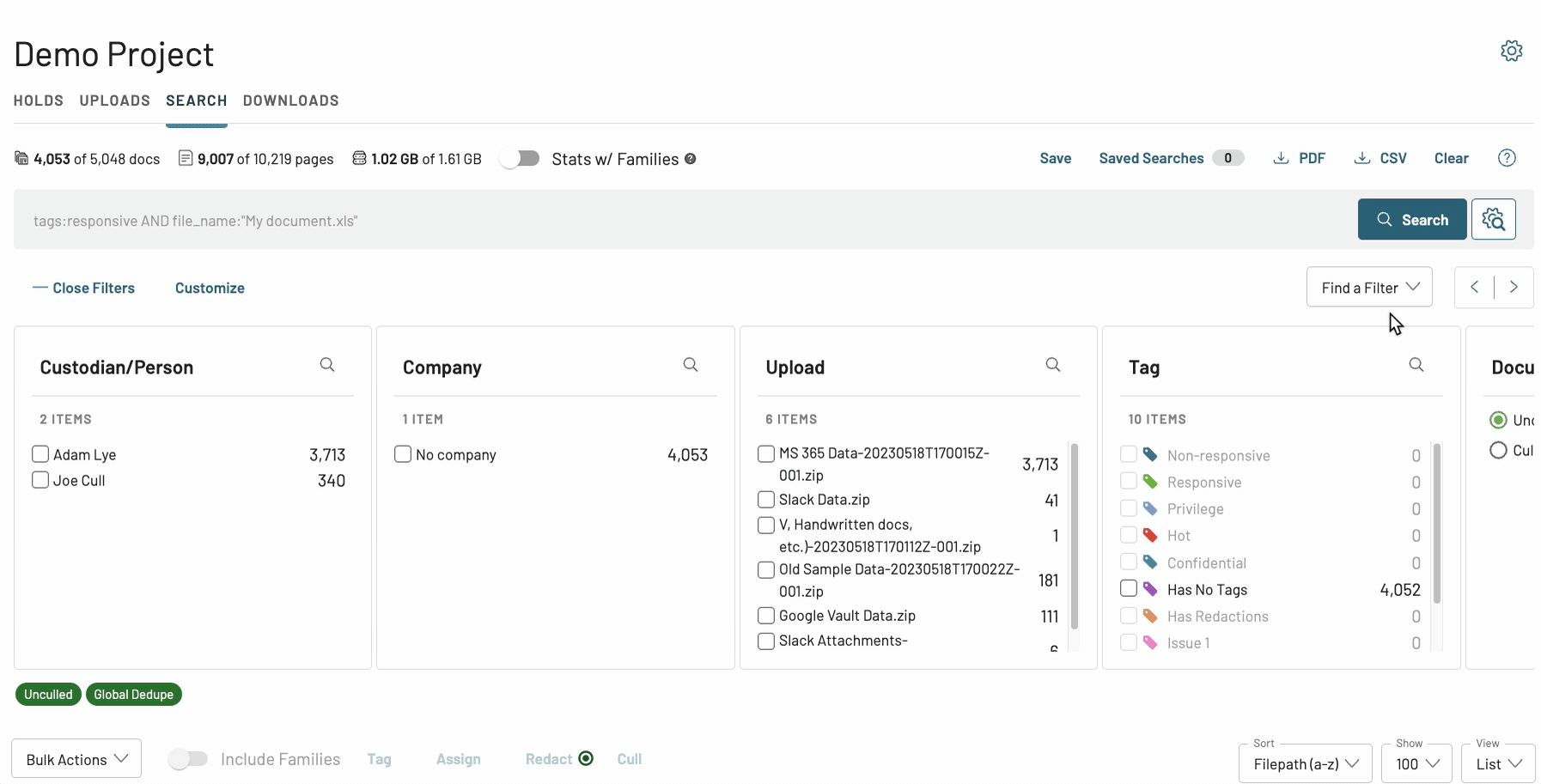1541x784 pixels.
Task: Search within Custodian/Person filter
Action: (327, 365)
